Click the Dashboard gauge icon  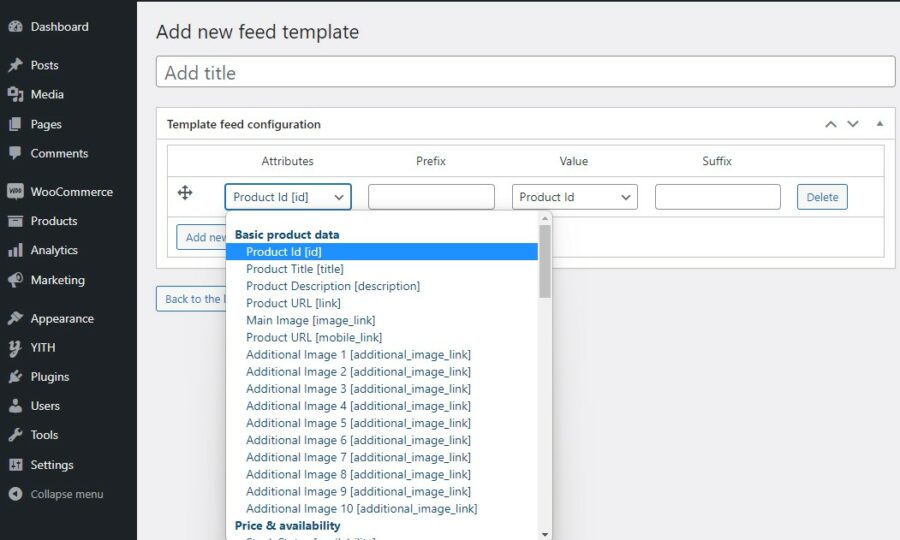coord(15,26)
